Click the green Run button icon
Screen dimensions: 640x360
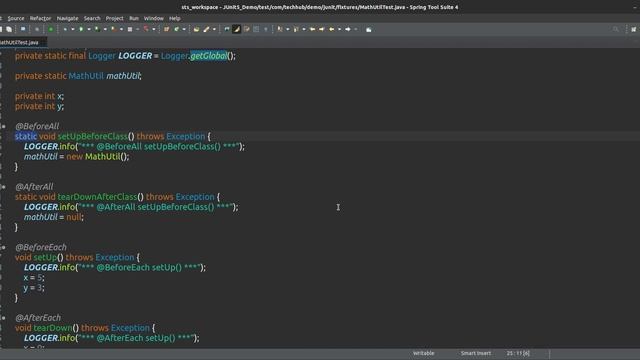pos(81,29)
